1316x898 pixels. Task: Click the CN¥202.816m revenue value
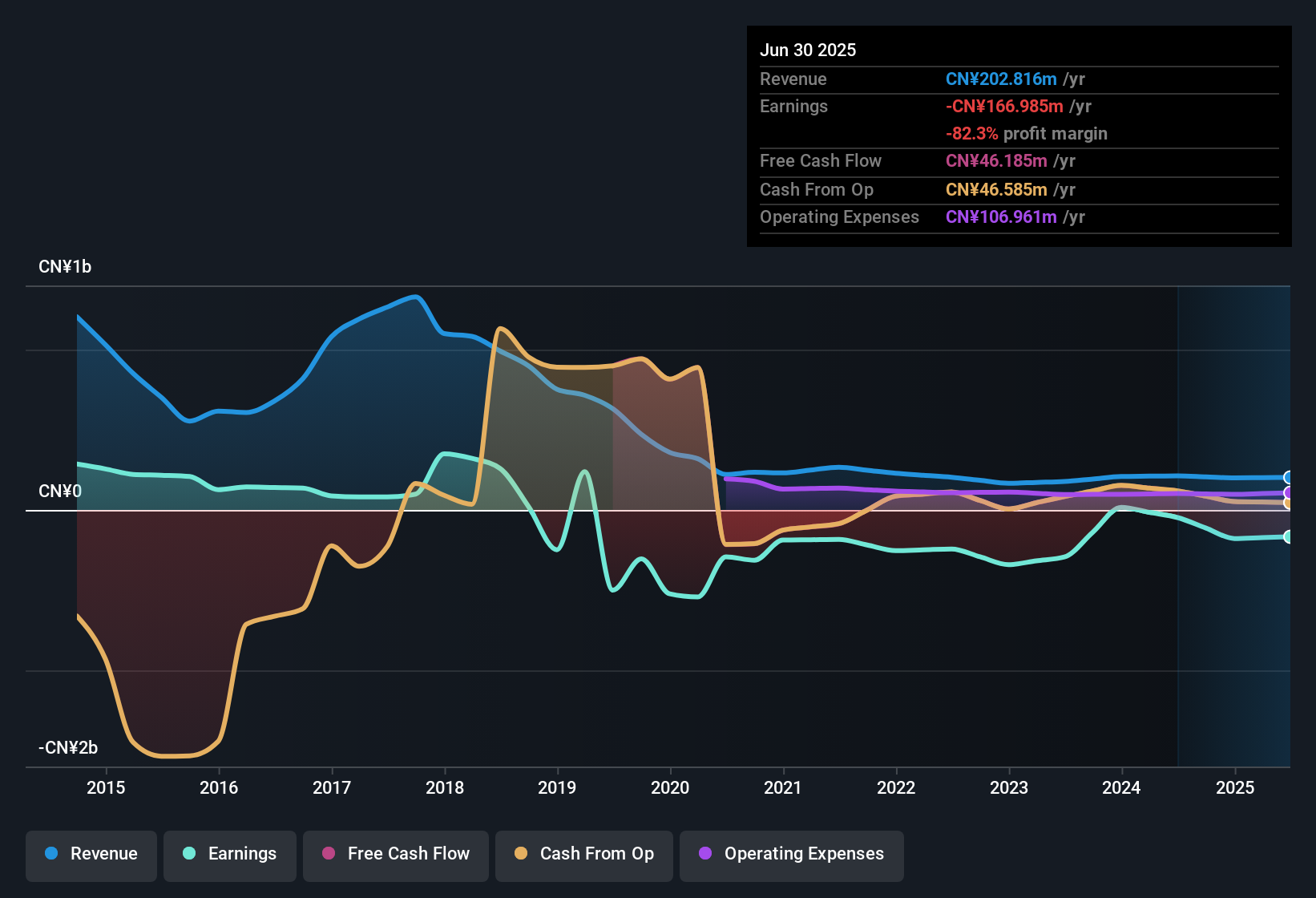coord(1001,79)
